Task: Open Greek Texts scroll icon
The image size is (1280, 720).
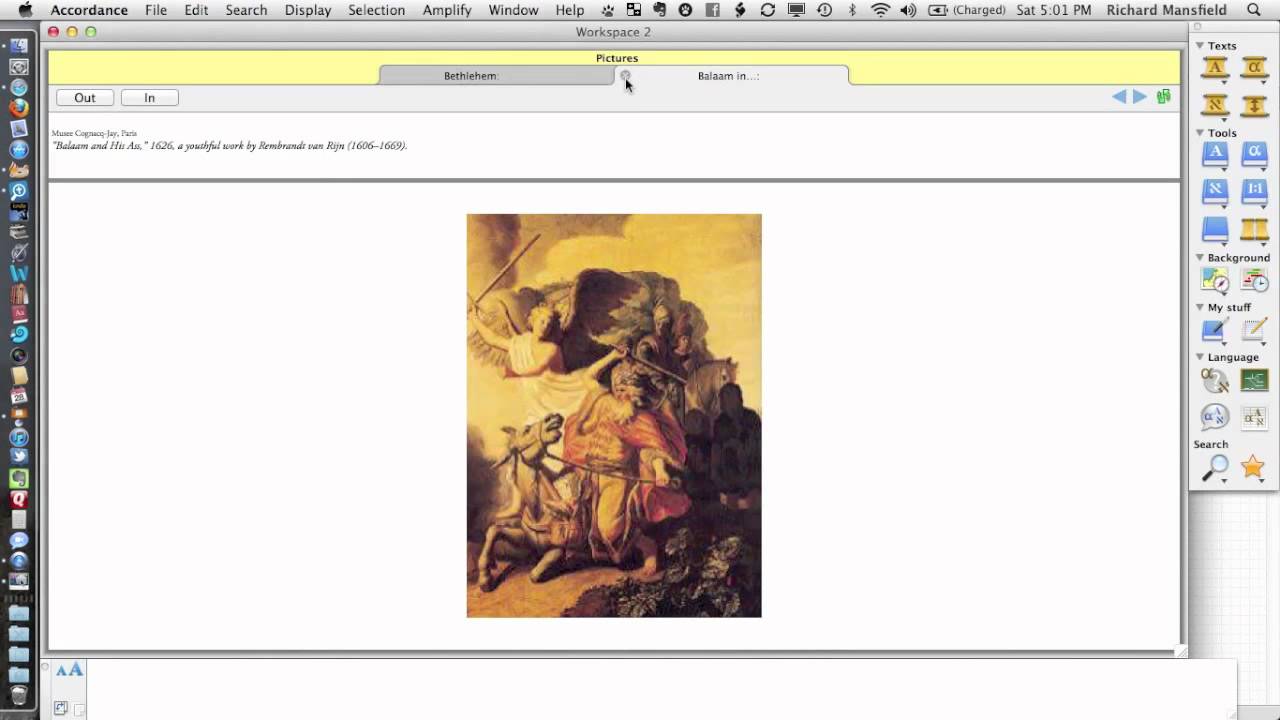Action: pyautogui.click(x=1254, y=68)
